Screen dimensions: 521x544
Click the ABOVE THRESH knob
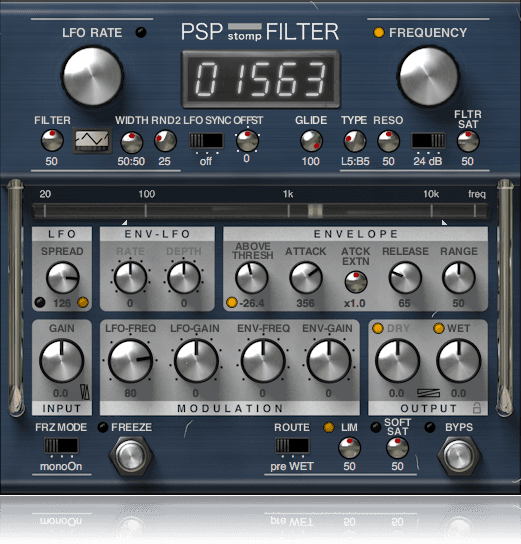pos(251,278)
